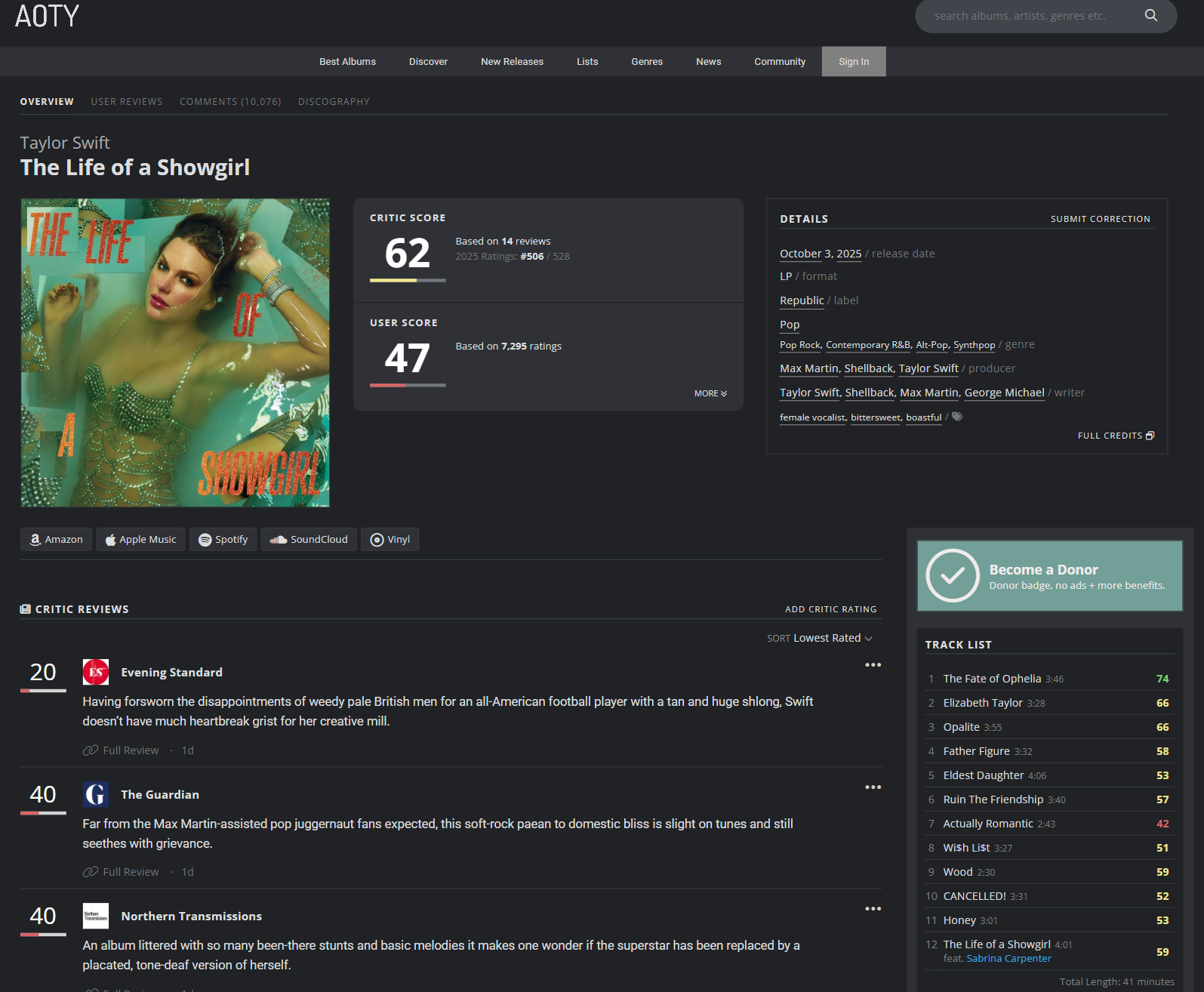Click the female vocalist tag
This screenshot has width=1204, height=992.
pos(812,417)
